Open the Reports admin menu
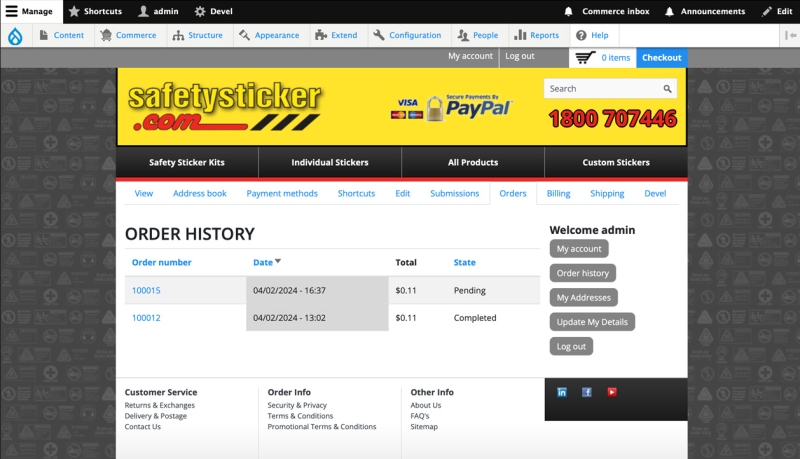The height and width of the screenshot is (459, 800). [x=537, y=35]
